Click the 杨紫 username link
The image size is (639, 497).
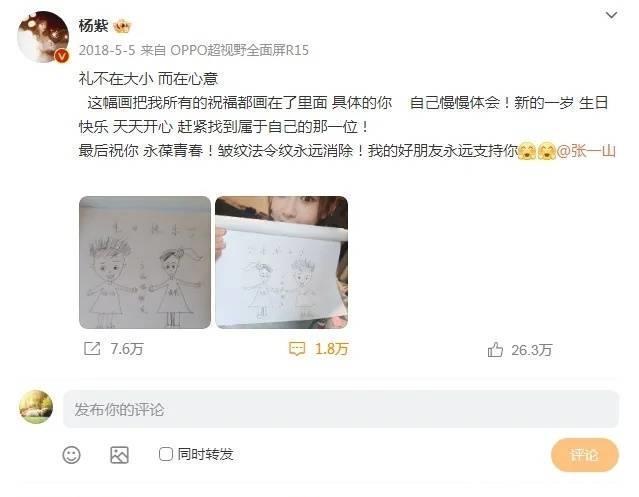(93, 26)
